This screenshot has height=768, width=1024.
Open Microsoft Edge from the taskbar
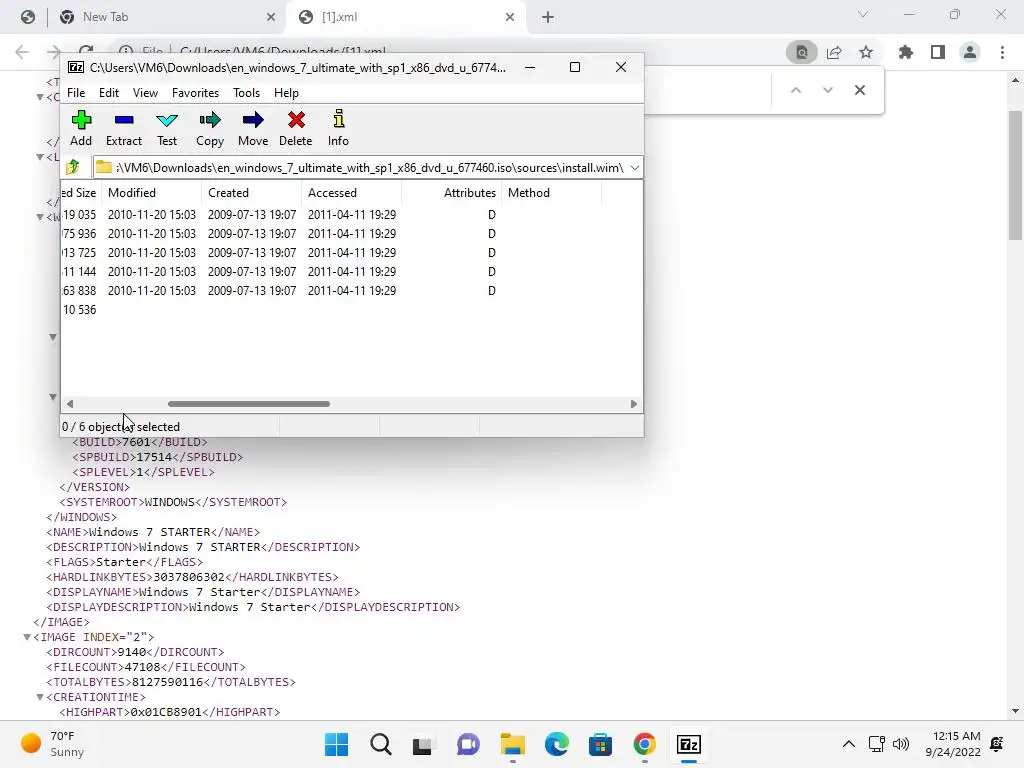(x=556, y=744)
